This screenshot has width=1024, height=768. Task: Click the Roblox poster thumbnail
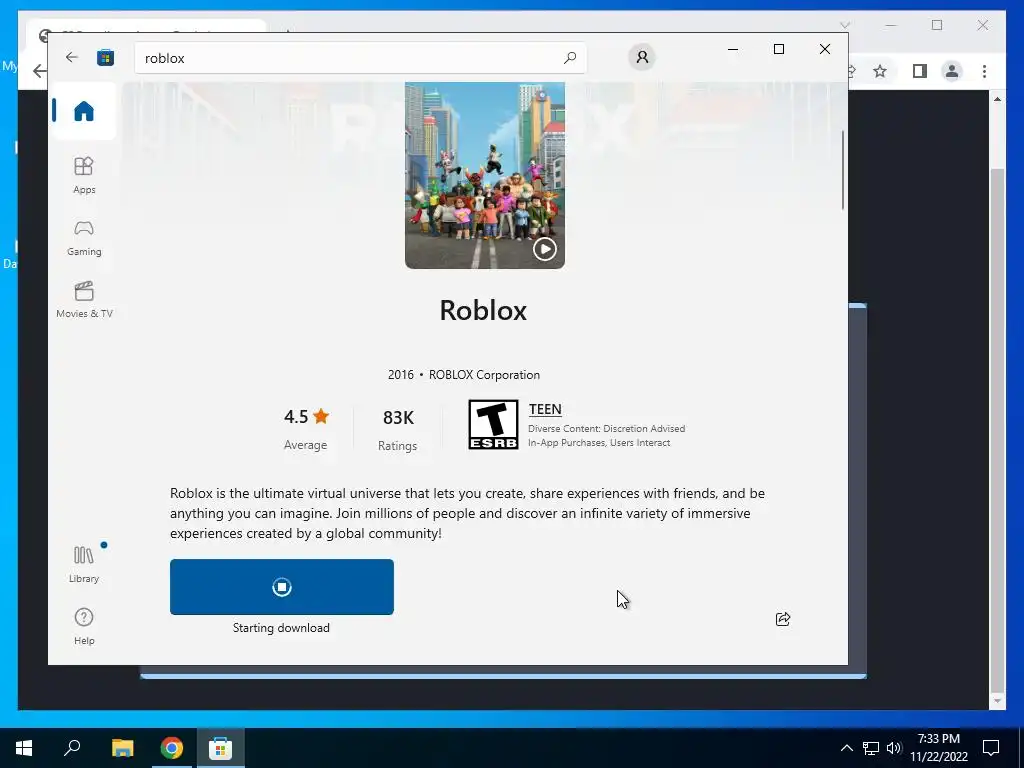click(485, 175)
